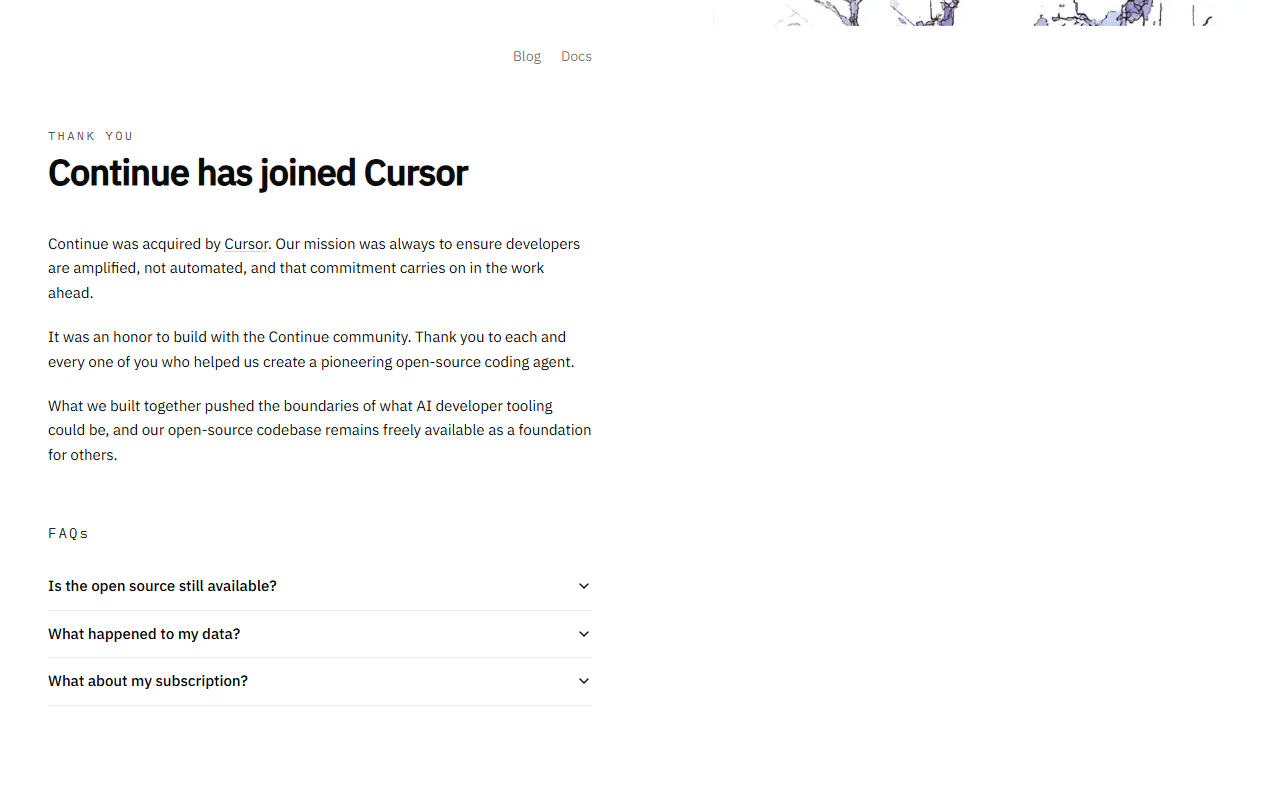Viewport: 1280px width, 800px height.
Task: Click the purple sketch illustration at top
Action: pos(976,13)
